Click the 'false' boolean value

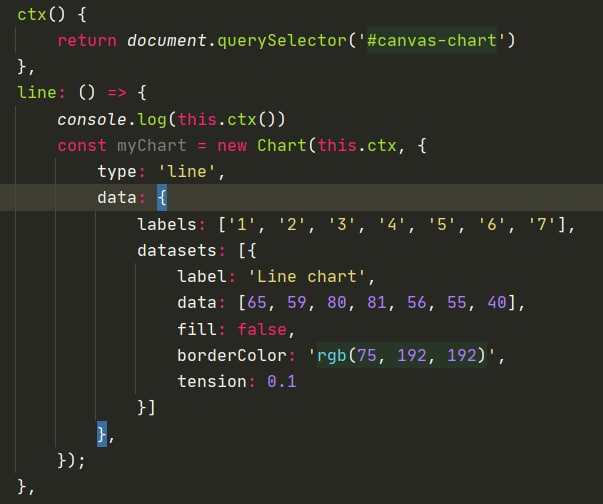[x=262, y=329]
